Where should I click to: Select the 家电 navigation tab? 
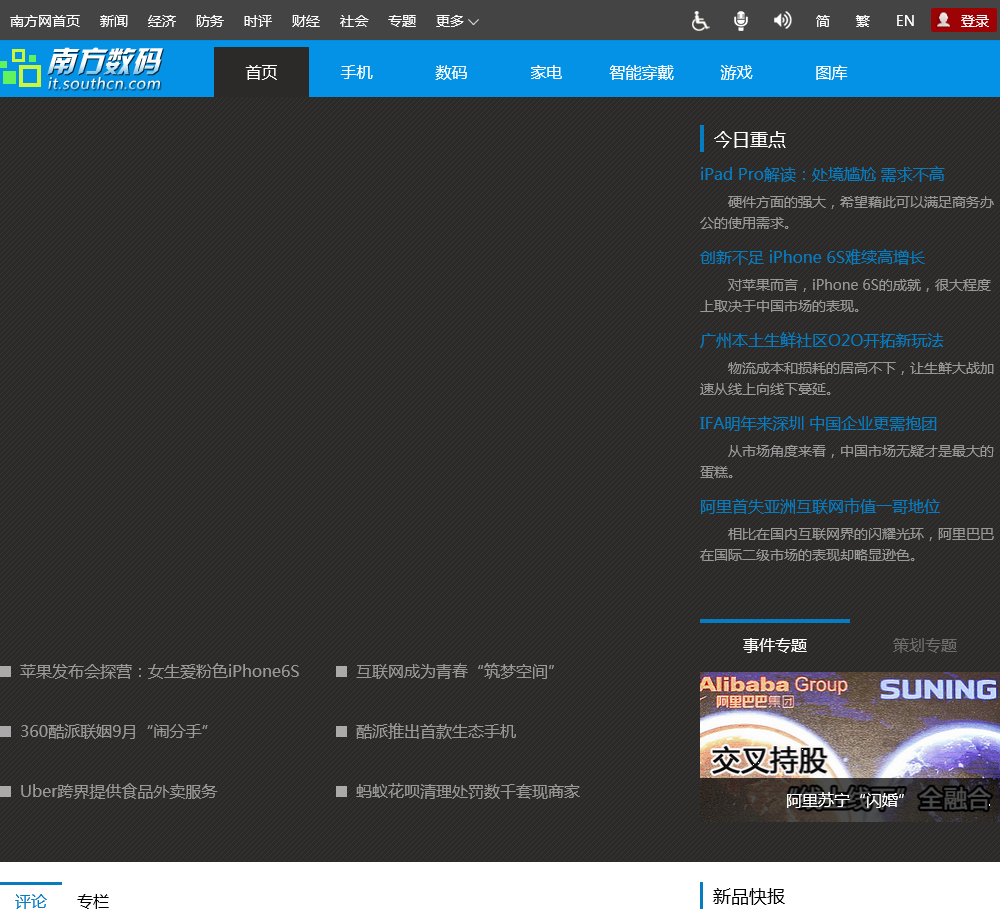pos(547,72)
